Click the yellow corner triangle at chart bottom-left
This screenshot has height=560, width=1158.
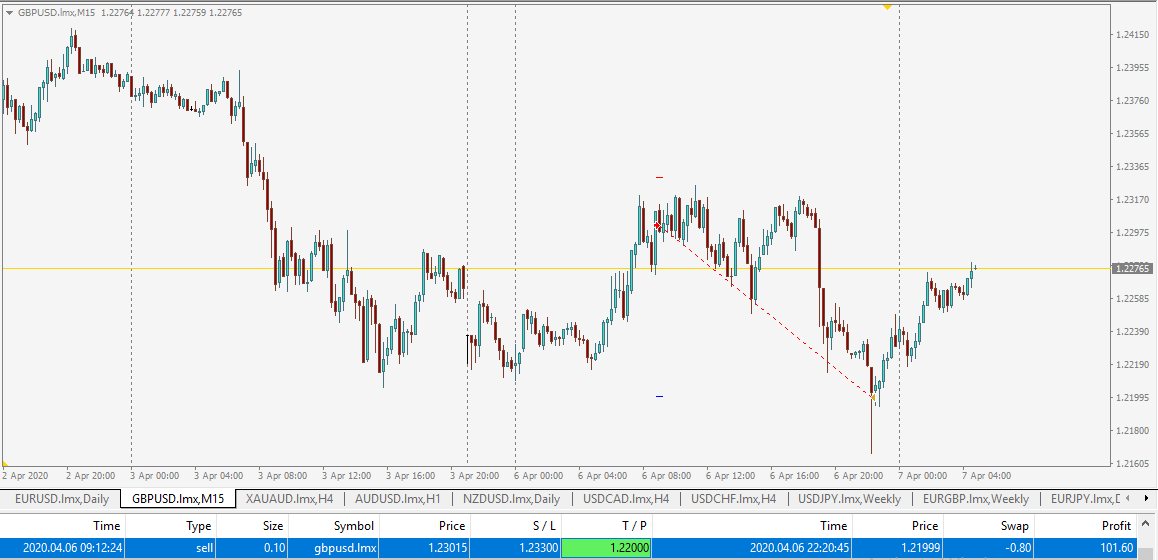pos(5,463)
